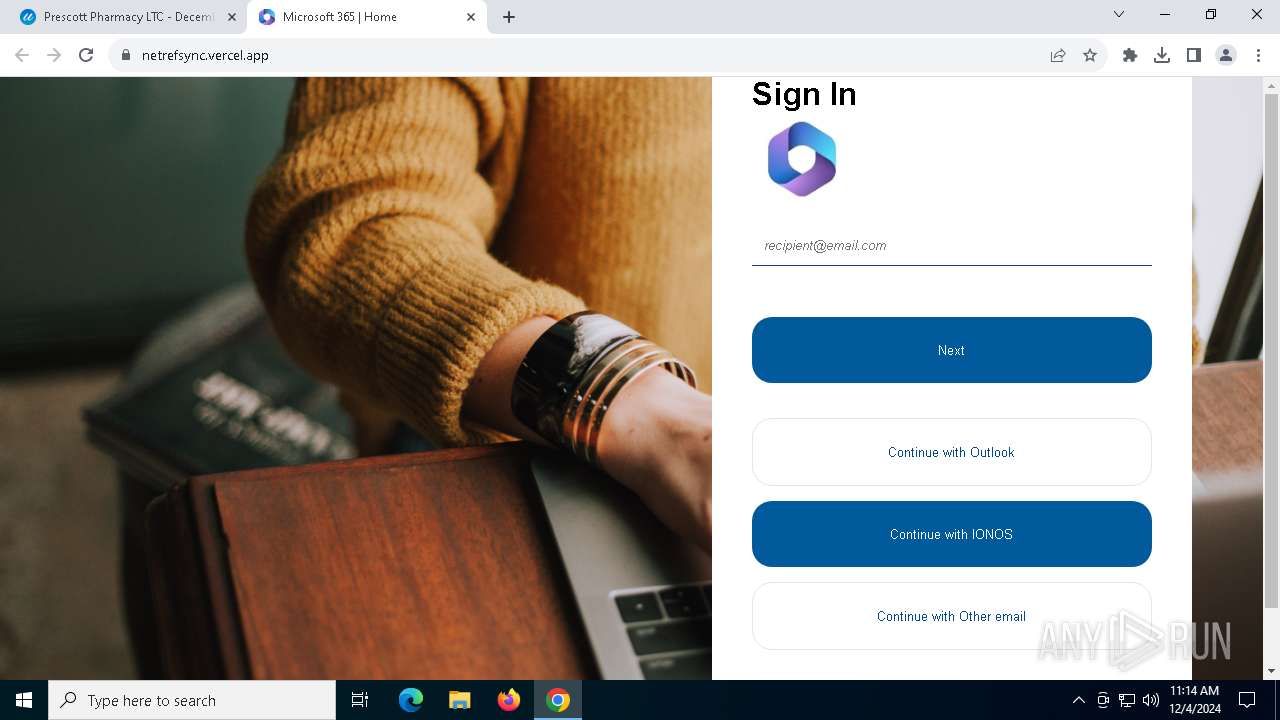Focus the recipient@email.com input field

click(951, 246)
